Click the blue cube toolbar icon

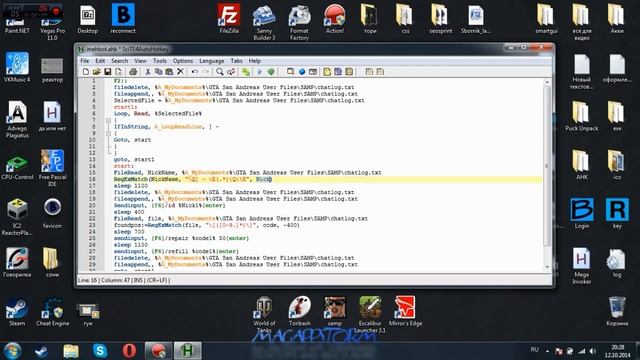302,72
